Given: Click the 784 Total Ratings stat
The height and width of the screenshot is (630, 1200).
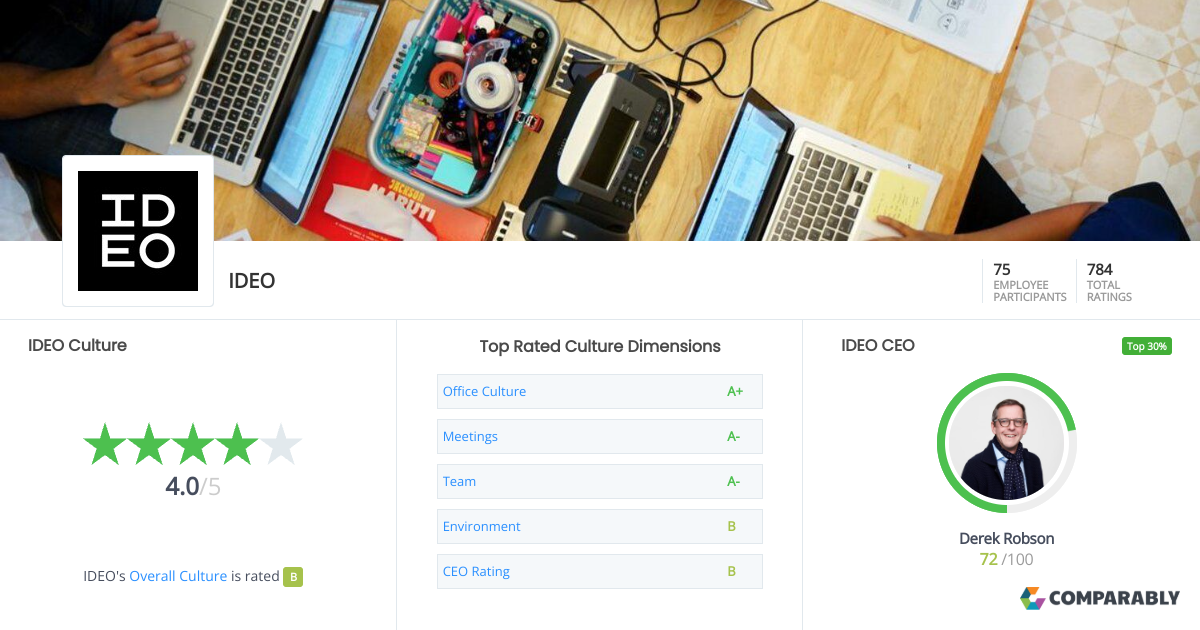Looking at the screenshot, I should (x=1110, y=282).
